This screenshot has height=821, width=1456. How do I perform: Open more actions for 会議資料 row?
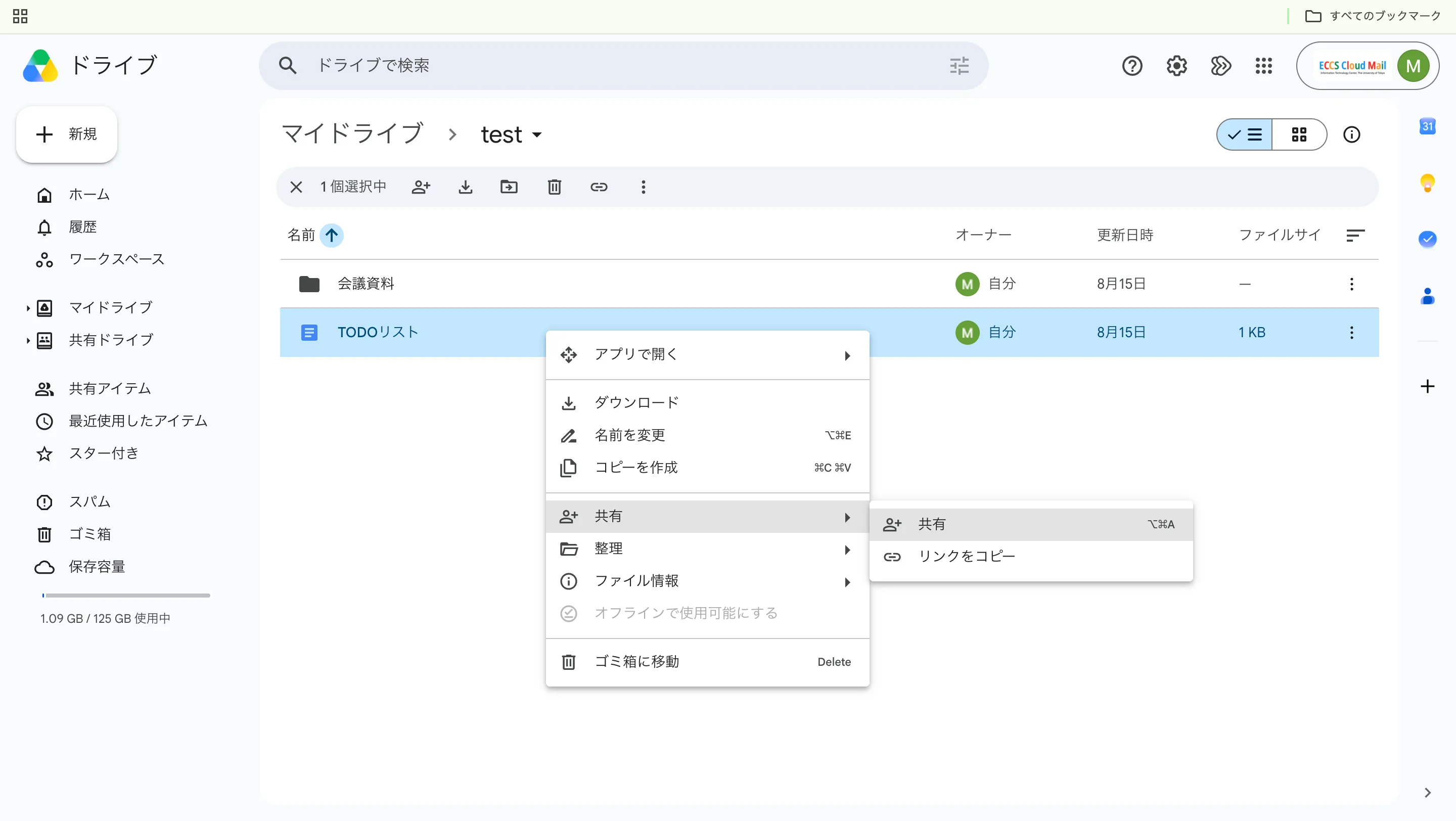1351,284
